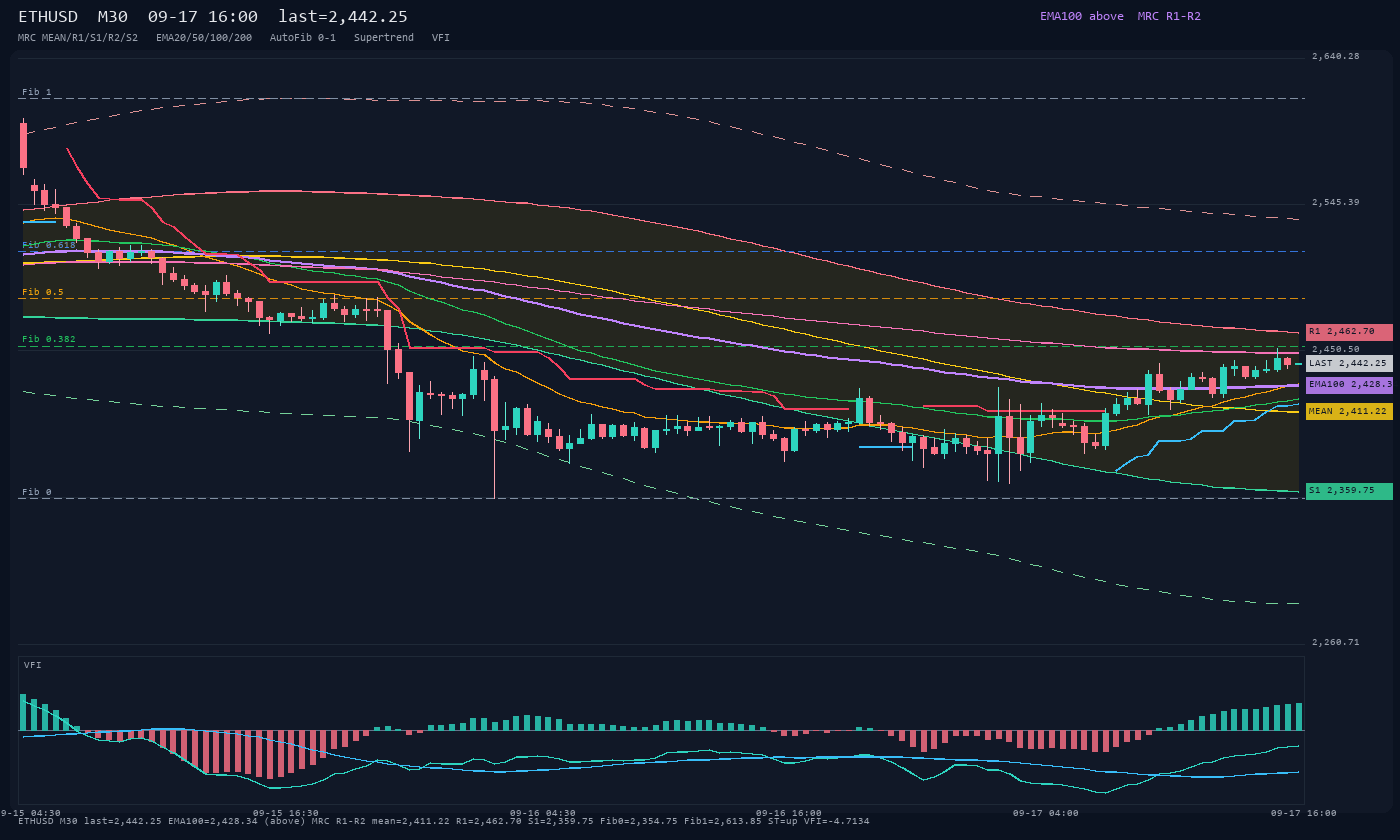Select the LAST 2,442.25 price tag
This screenshot has height=840, width=1400.
click(1349, 364)
